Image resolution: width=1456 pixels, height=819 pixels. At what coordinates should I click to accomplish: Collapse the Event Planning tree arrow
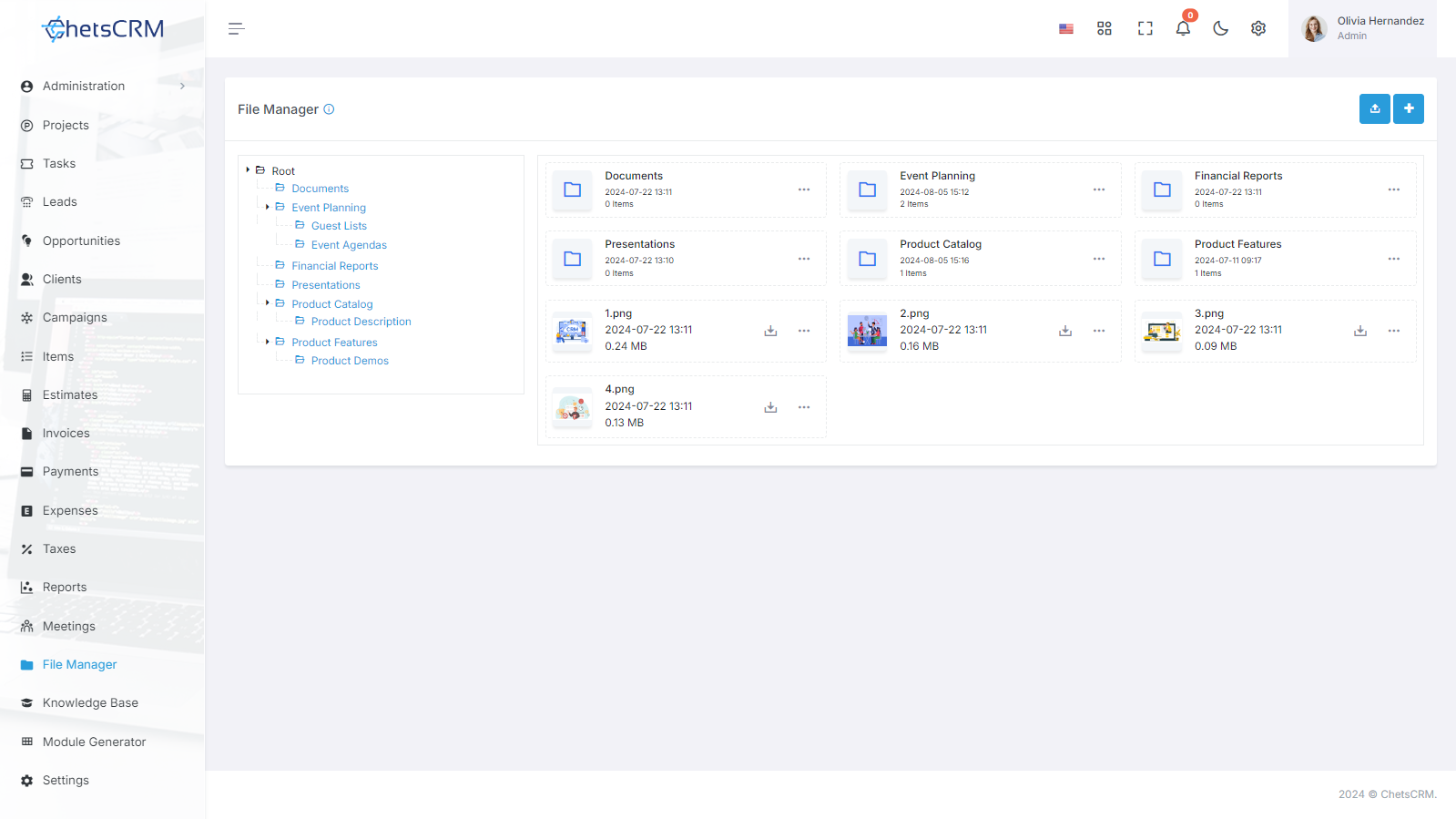pyautogui.click(x=267, y=207)
